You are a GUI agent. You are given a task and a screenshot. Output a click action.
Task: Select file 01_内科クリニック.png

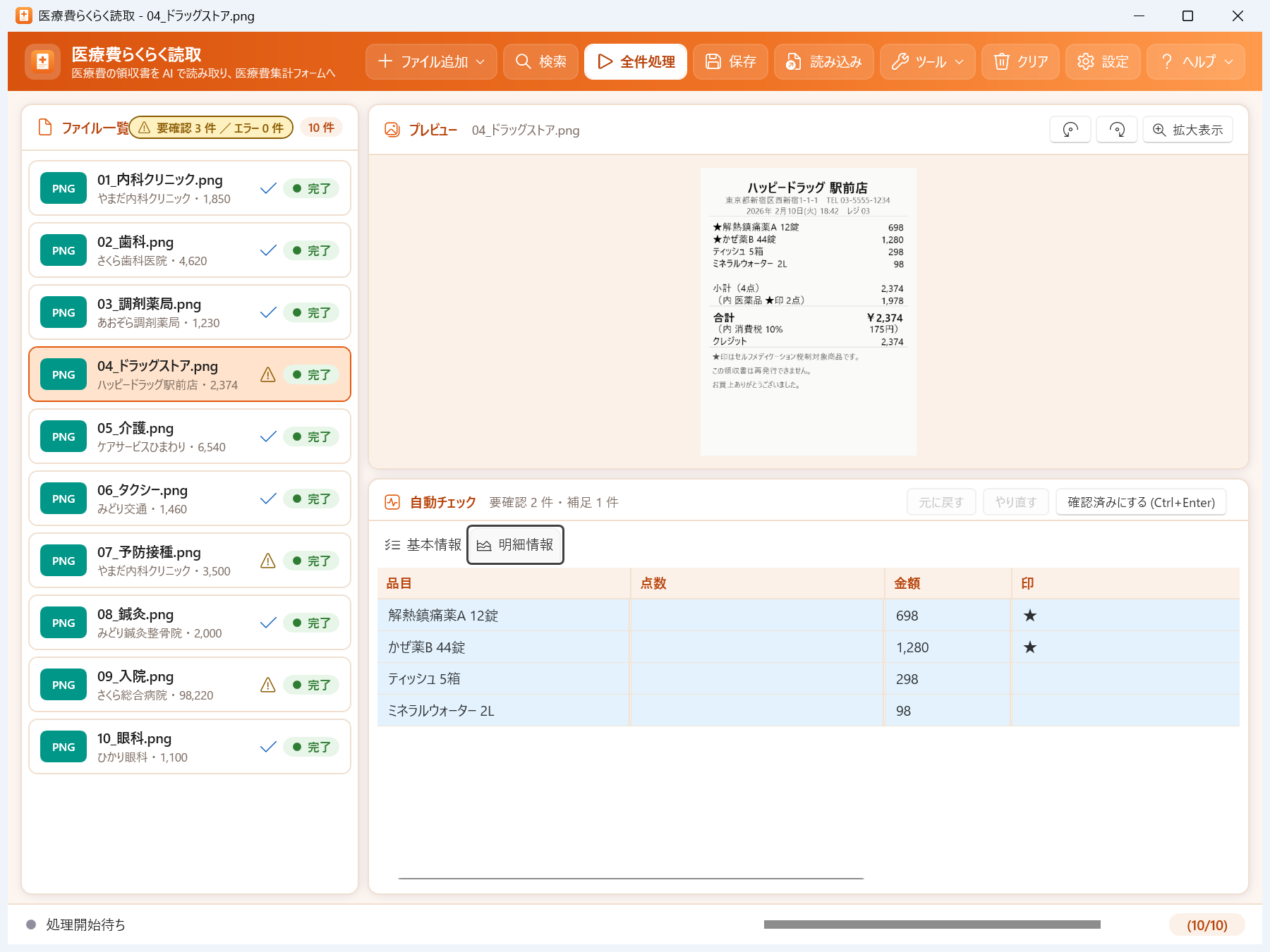pos(190,188)
